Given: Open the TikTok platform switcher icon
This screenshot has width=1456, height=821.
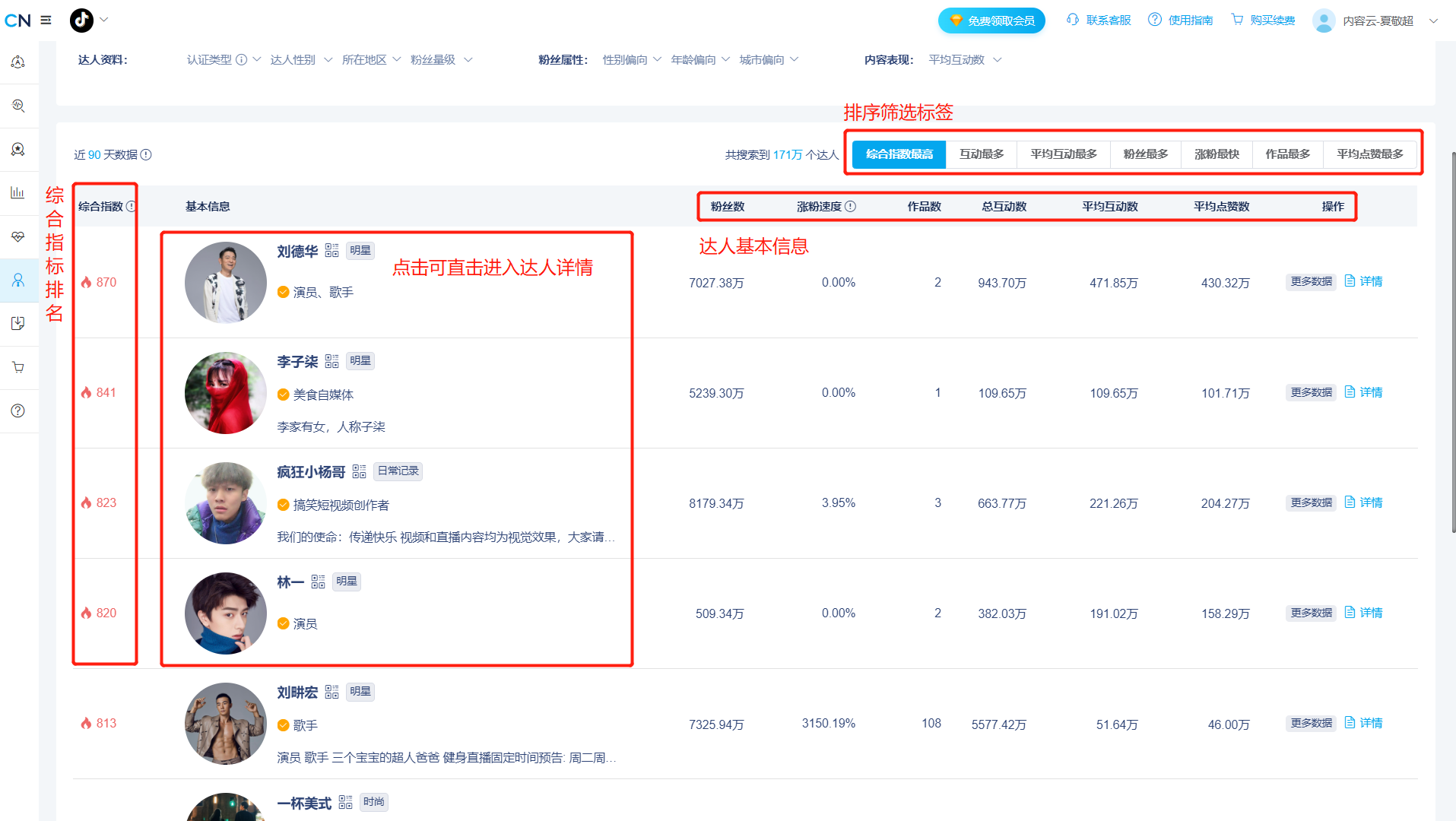Looking at the screenshot, I should [81, 21].
